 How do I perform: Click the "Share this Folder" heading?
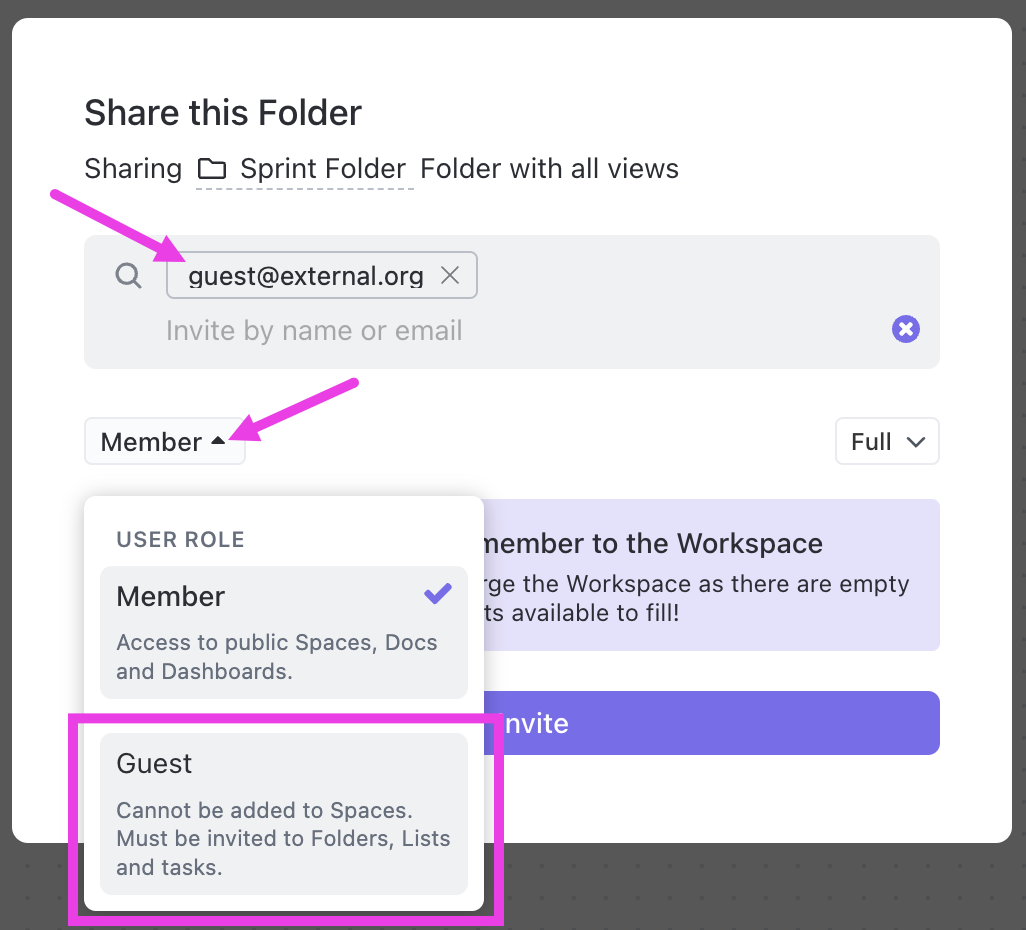[x=223, y=113]
